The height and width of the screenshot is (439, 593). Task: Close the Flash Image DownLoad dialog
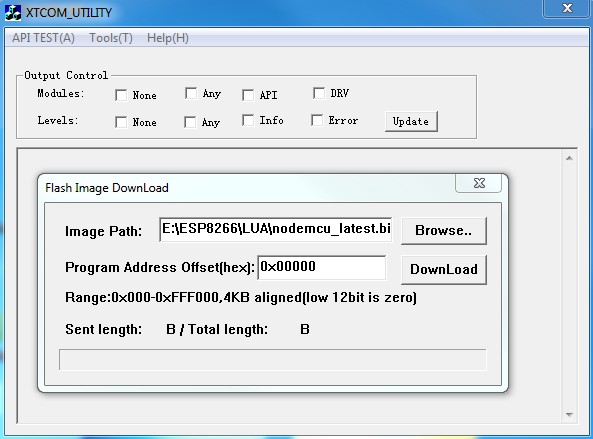[479, 183]
